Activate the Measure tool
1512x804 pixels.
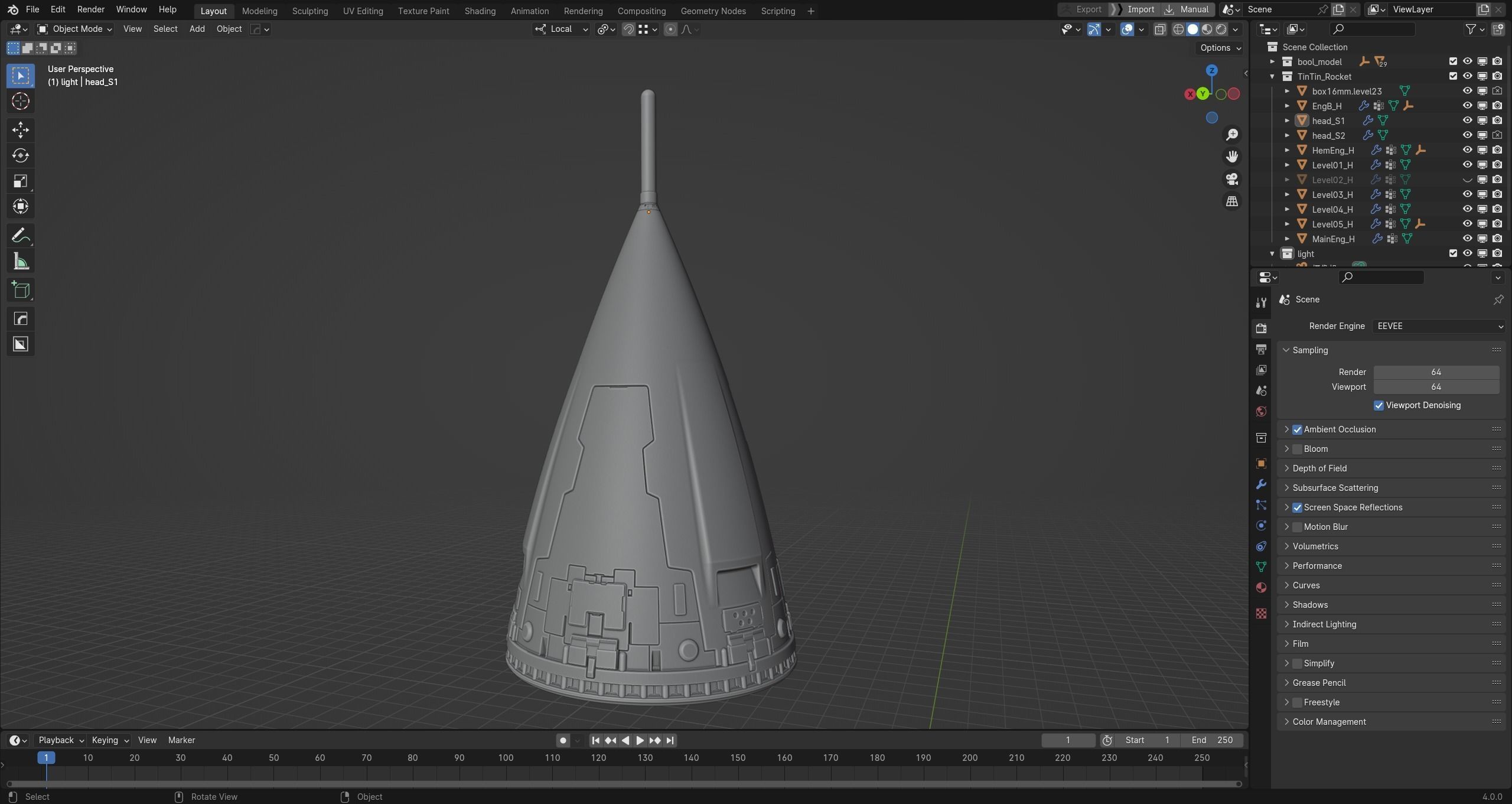point(21,262)
